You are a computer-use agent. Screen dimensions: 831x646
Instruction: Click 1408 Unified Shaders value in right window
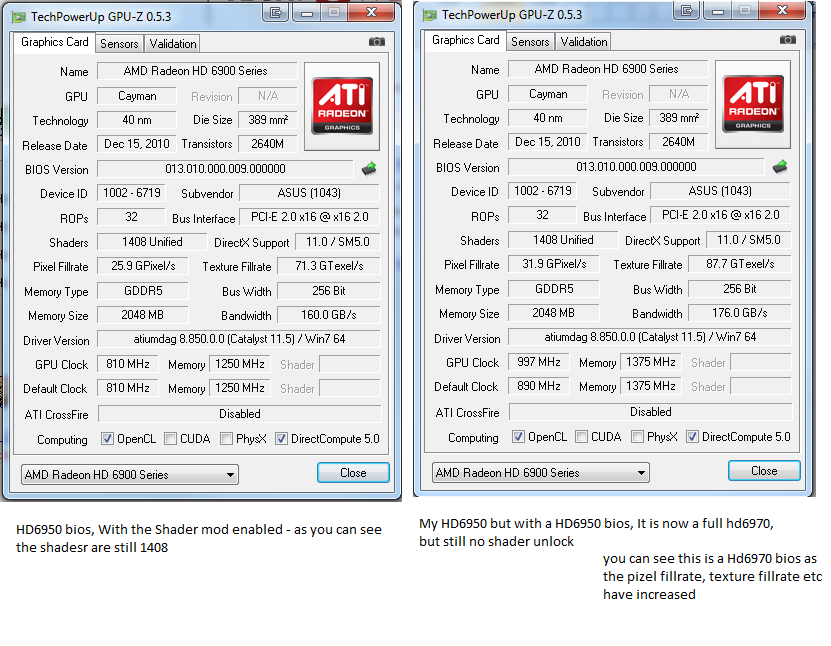point(563,240)
